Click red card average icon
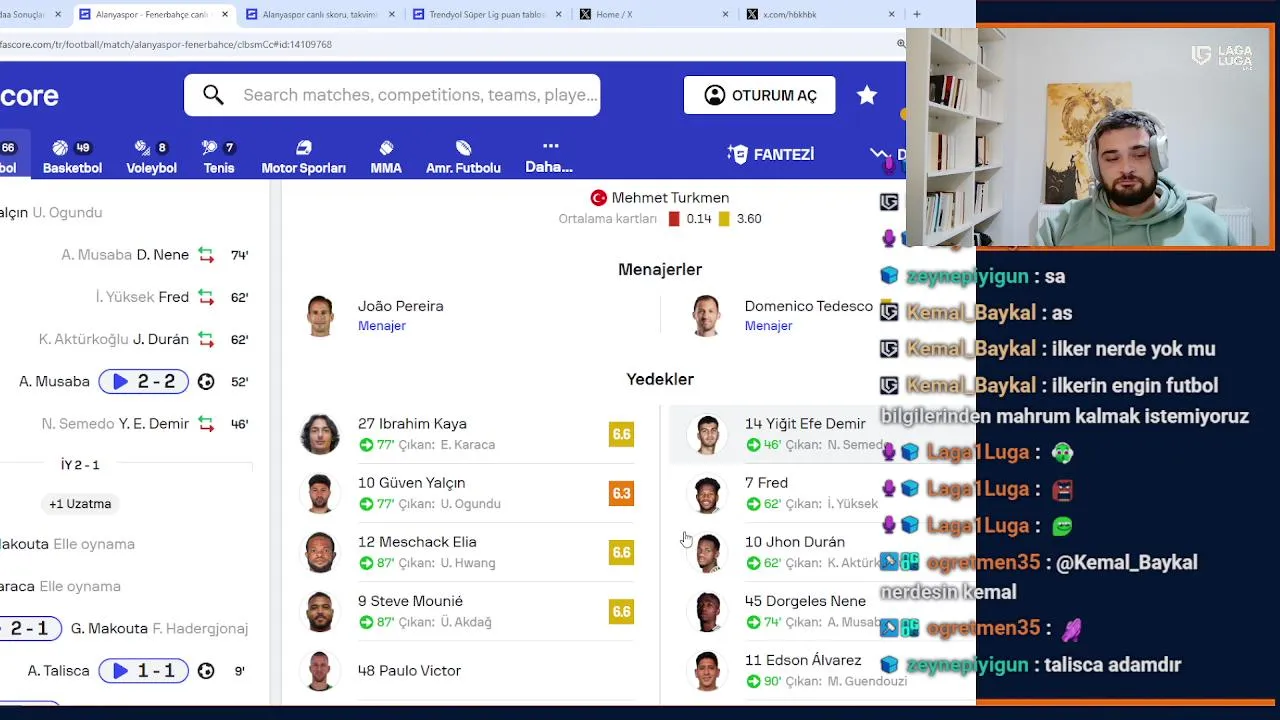Screen dimensions: 1280x720 pos(674,219)
